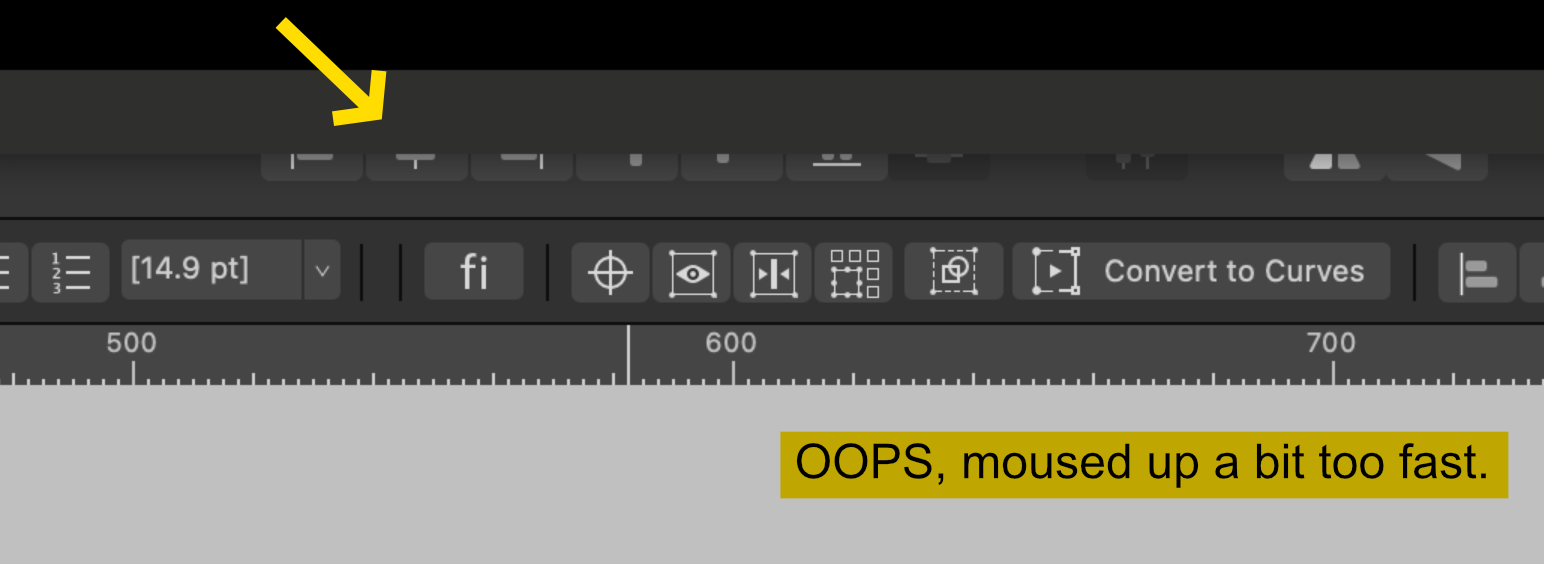Click the 14.9 pt leading field
Screen dimensions: 1544x564
coord(212,271)
